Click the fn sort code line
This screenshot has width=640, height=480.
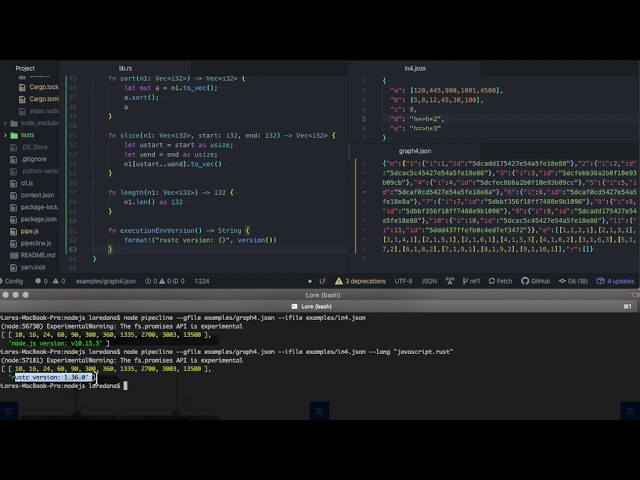pos(177,78)
